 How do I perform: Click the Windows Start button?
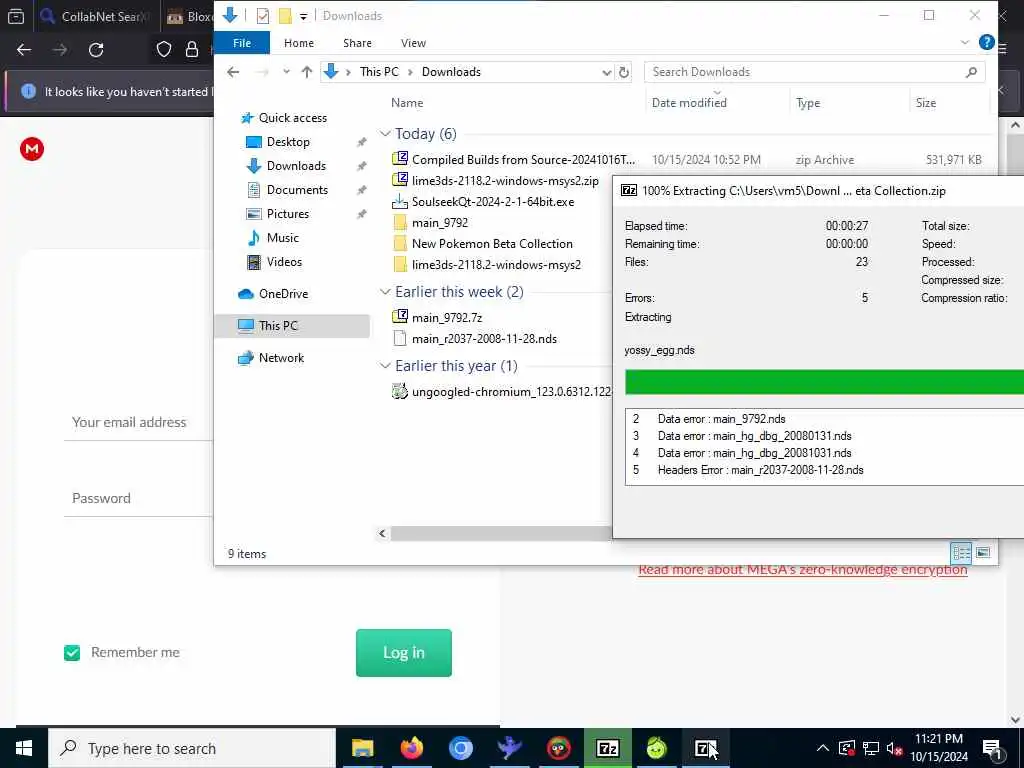(24, 748)
